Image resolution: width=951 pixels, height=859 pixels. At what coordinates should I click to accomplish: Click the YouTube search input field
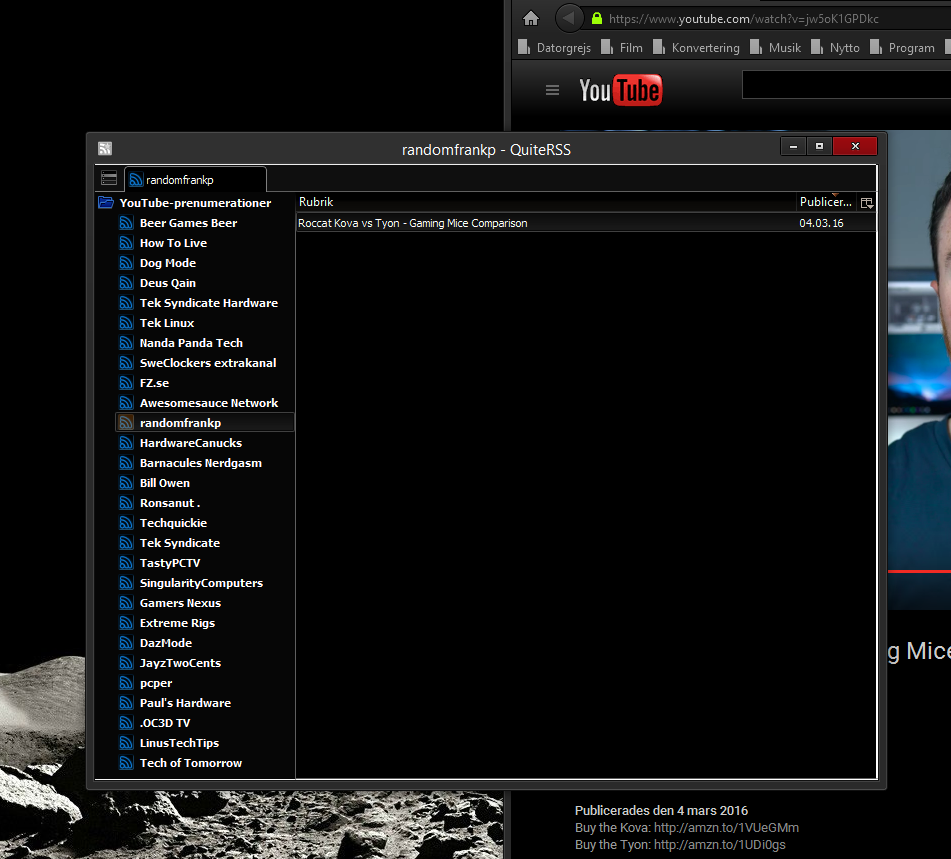coord(846,84)
